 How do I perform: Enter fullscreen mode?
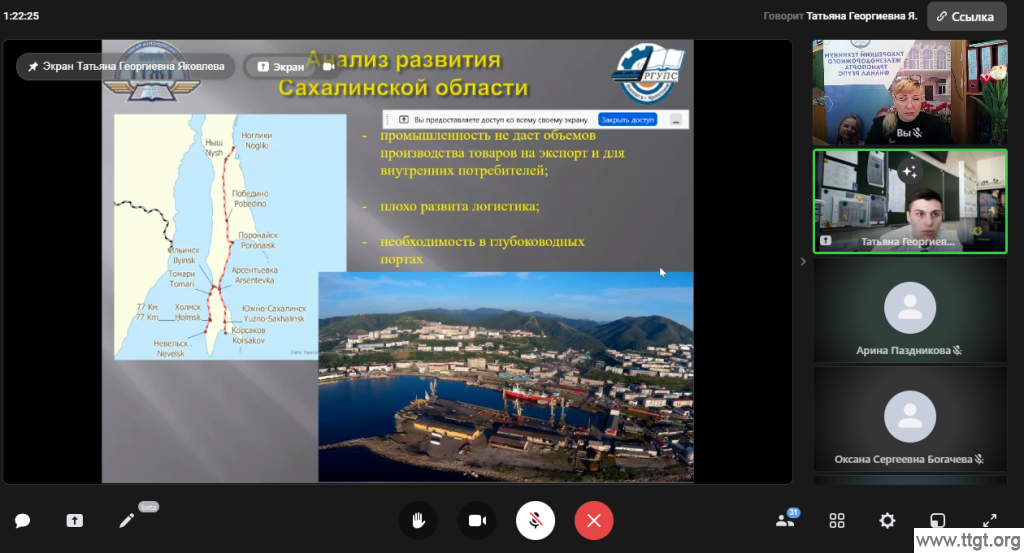click(989, 521)
